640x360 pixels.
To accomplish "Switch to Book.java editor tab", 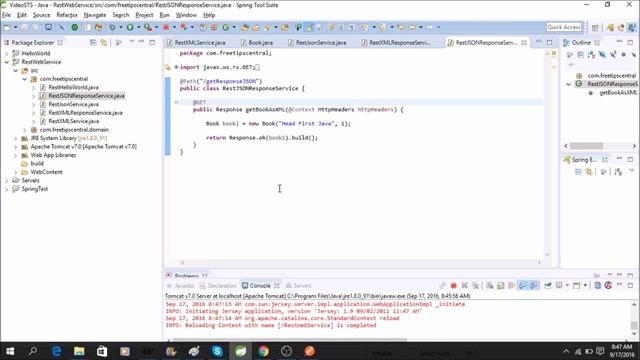I will 260,42.
